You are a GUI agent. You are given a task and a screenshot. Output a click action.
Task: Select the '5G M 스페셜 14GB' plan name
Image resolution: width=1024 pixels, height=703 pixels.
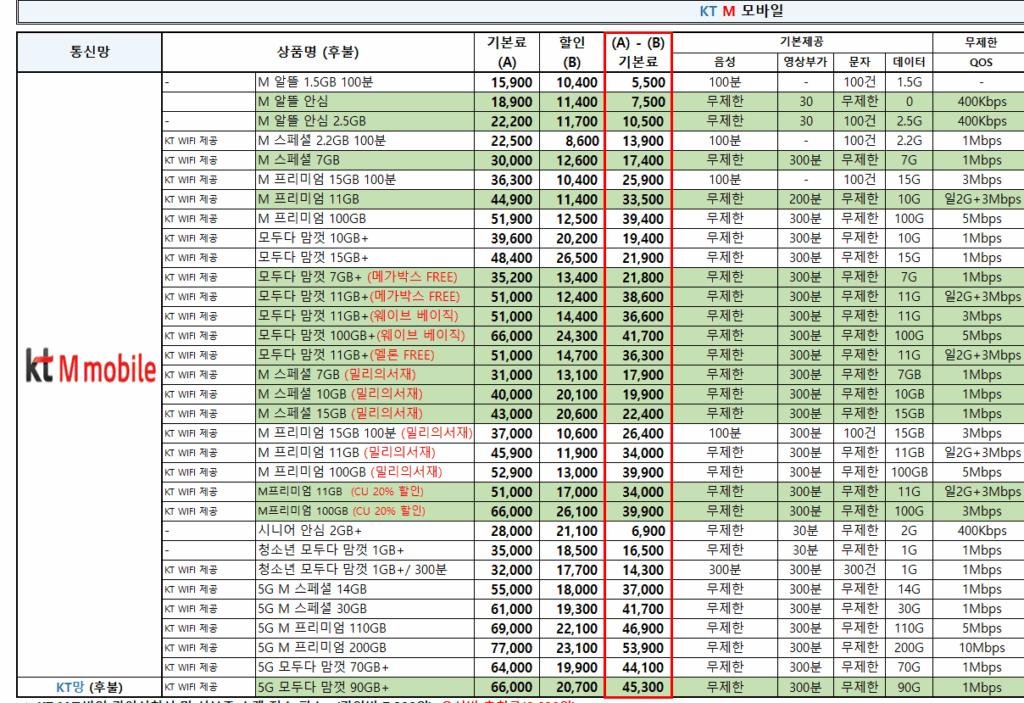[x=312, y=589]
